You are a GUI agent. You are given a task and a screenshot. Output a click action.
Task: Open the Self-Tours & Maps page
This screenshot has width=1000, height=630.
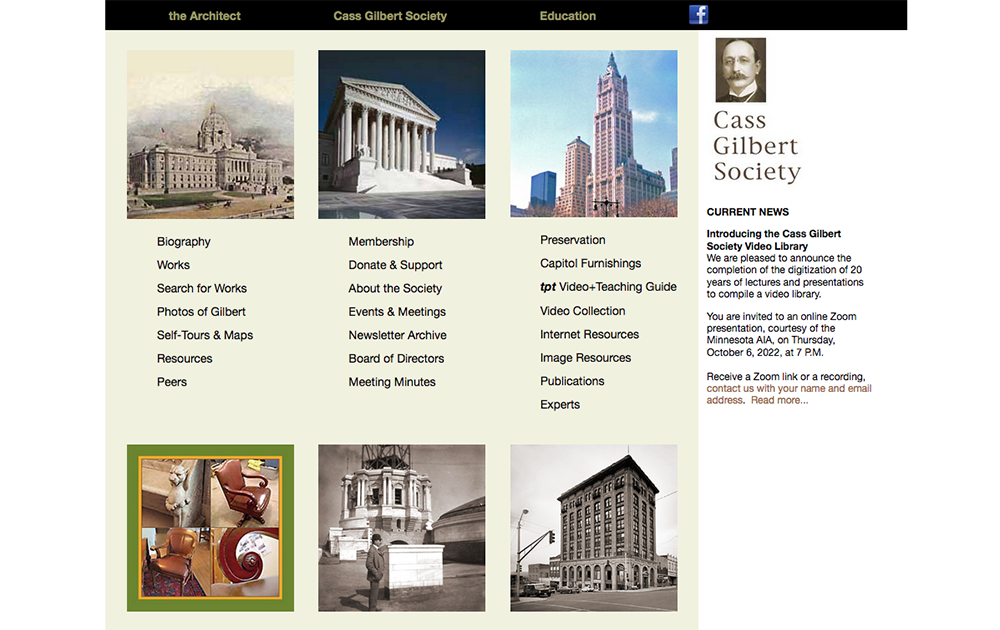[204, 335]
